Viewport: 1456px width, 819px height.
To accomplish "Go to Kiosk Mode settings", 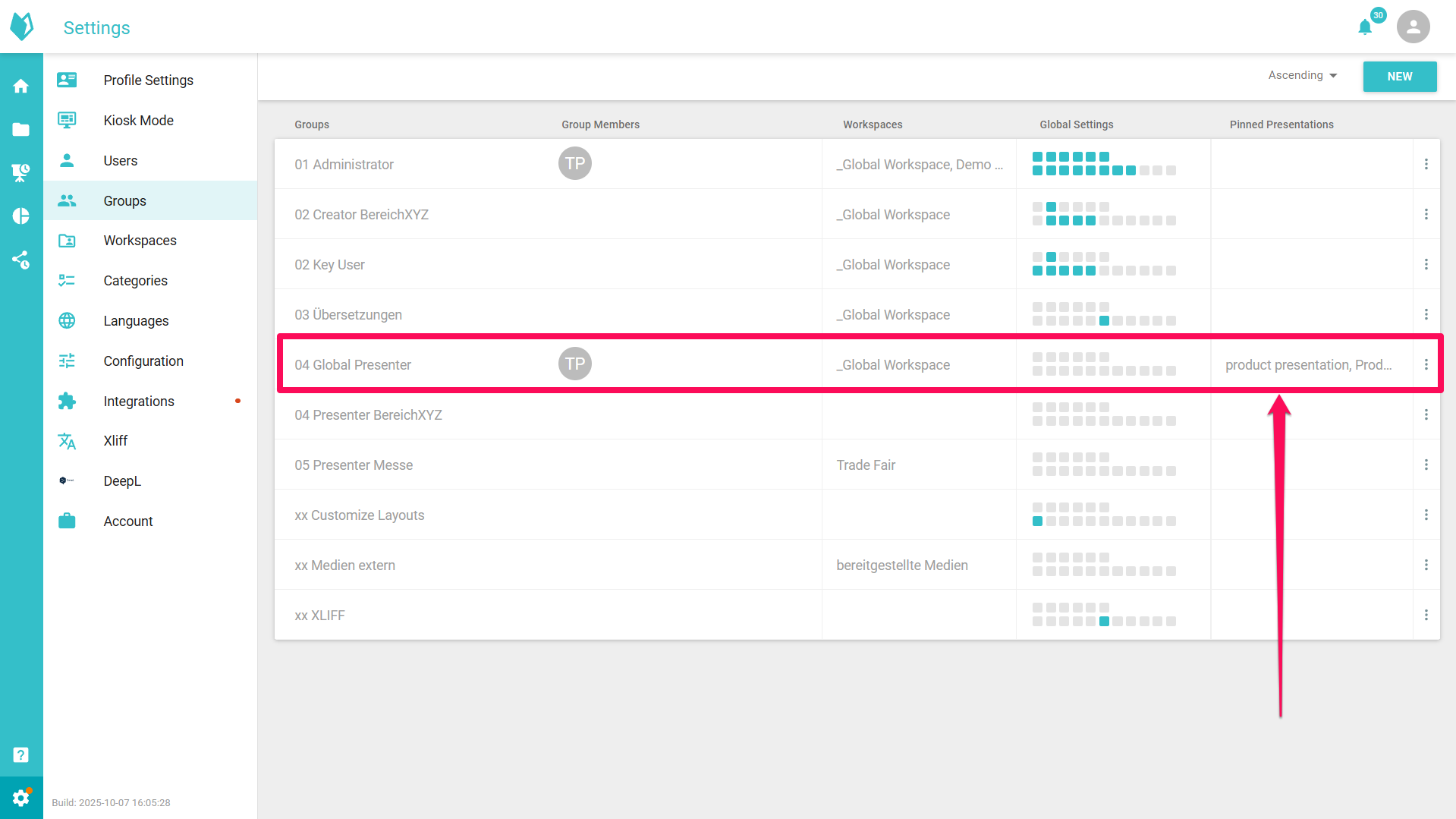I will [138, 121].
